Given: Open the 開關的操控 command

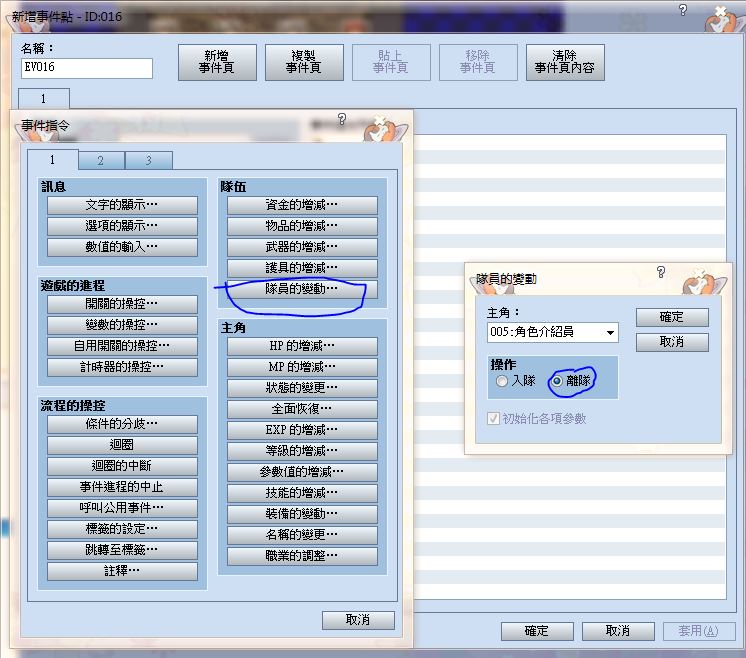Looking at the screenshot, I should [x=122, y=304].
